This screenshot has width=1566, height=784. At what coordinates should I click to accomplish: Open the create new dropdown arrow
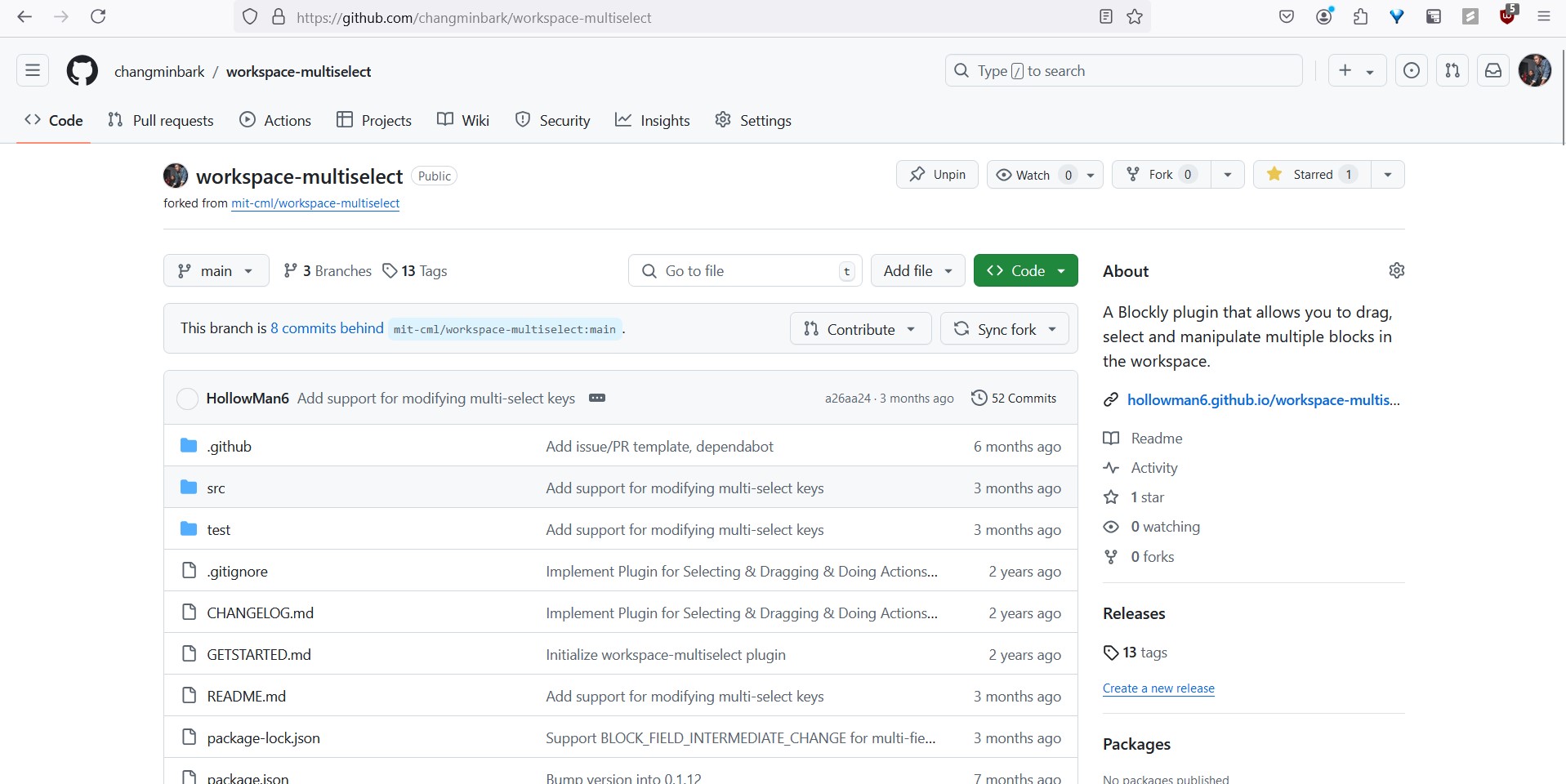(x=1370, y=72)
